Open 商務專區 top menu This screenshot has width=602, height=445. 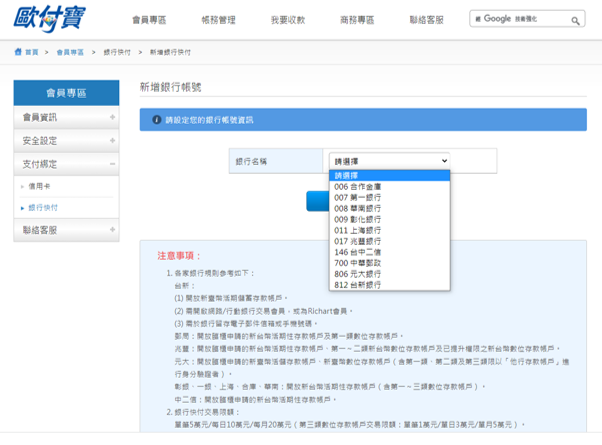pos(357,20)
